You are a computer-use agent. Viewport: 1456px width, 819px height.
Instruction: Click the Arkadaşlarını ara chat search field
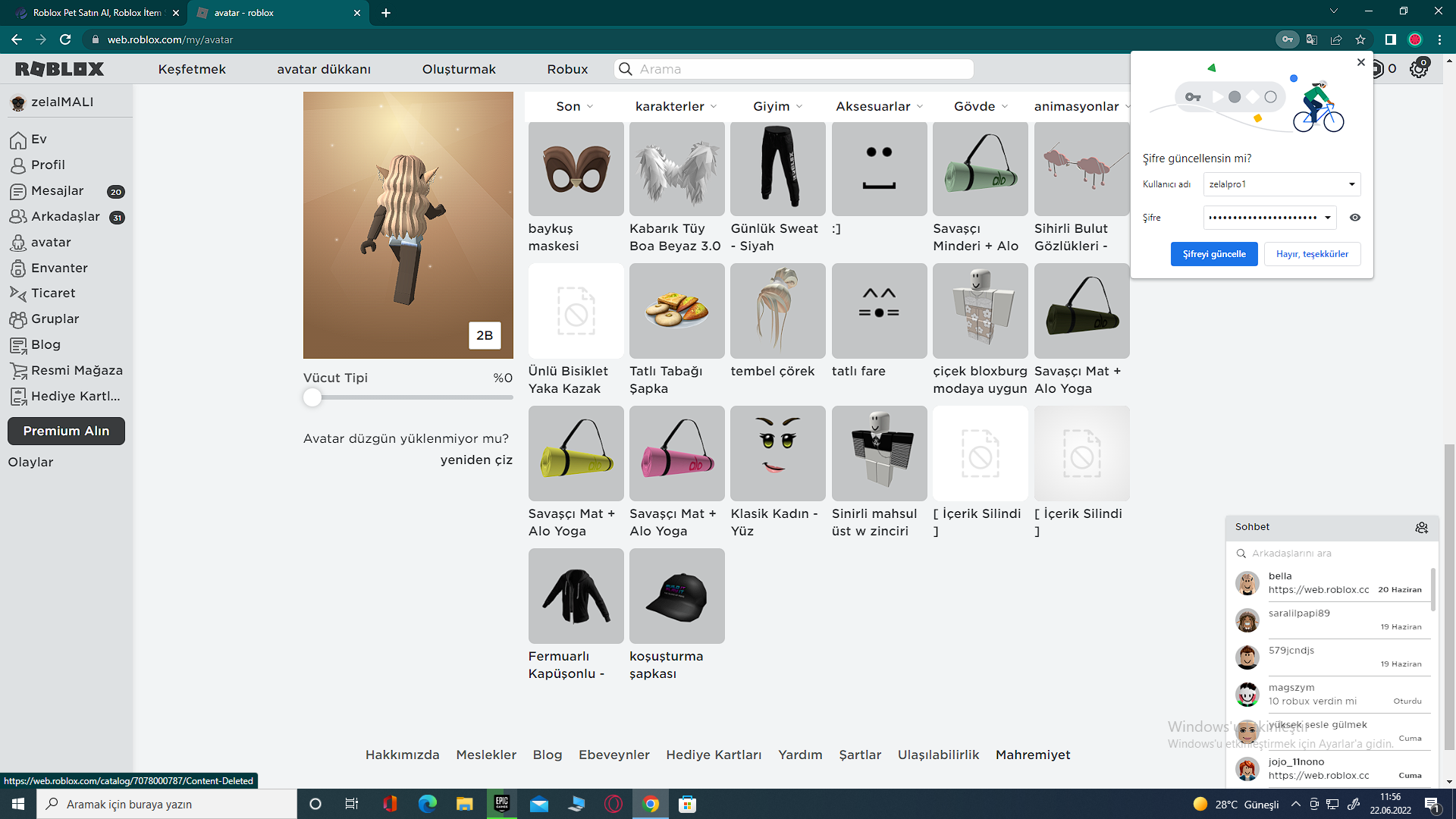click(1332, 554)
